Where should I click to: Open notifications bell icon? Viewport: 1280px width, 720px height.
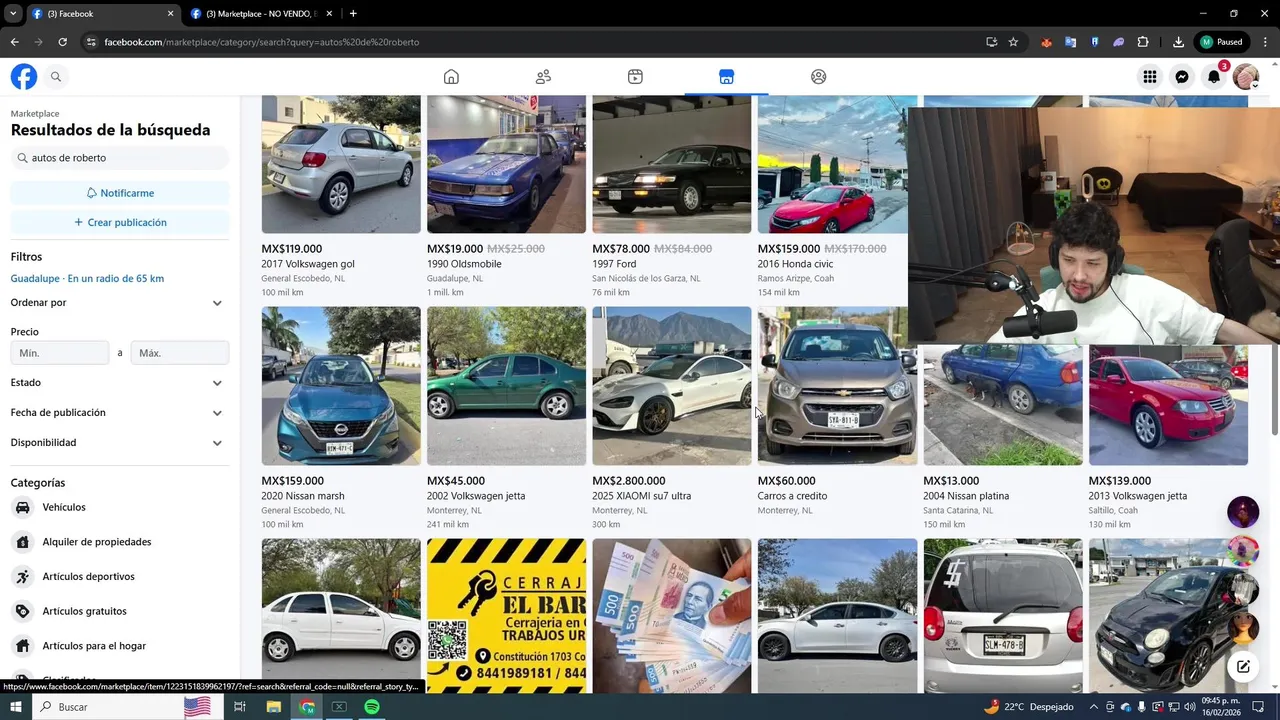tap(1214, 77)
